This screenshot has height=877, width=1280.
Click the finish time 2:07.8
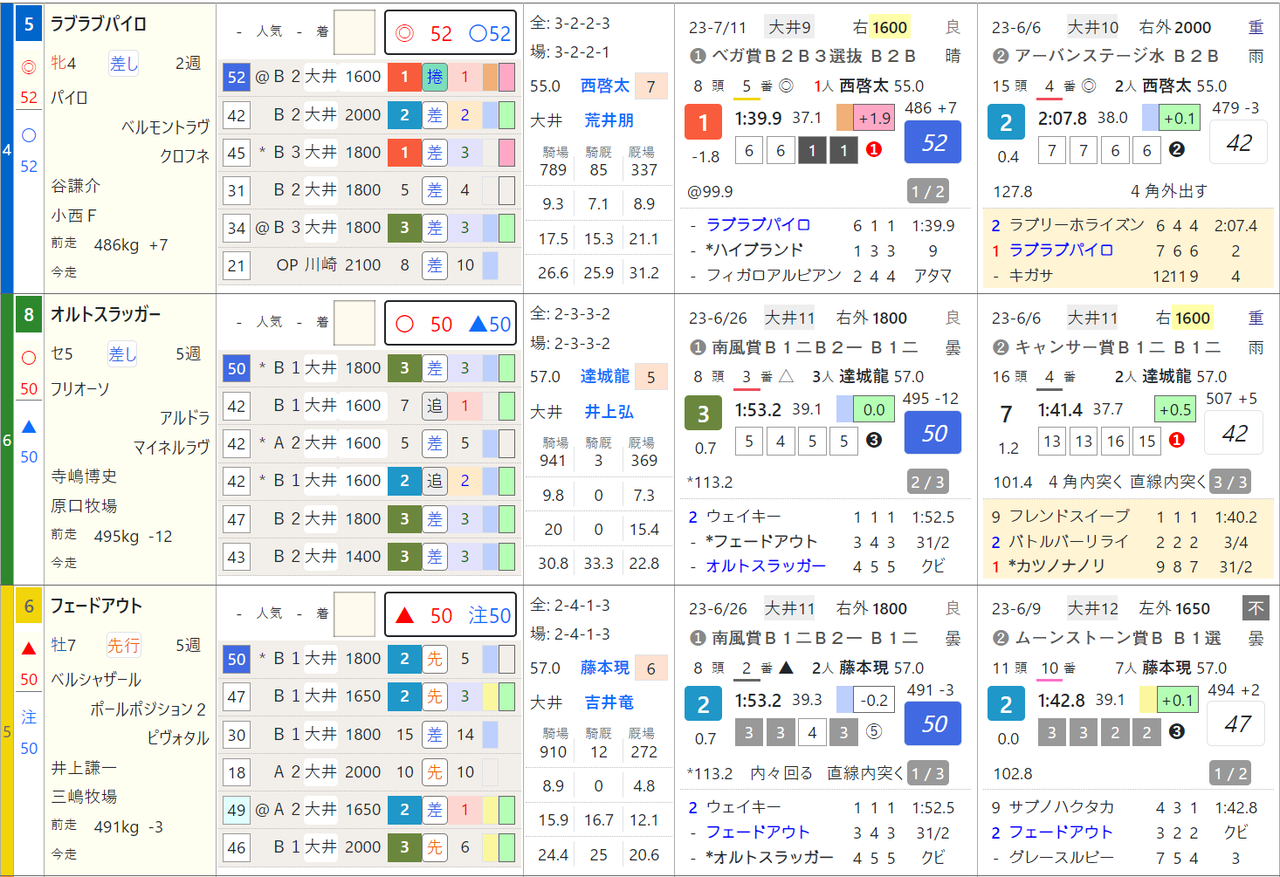pos(1064,118)
